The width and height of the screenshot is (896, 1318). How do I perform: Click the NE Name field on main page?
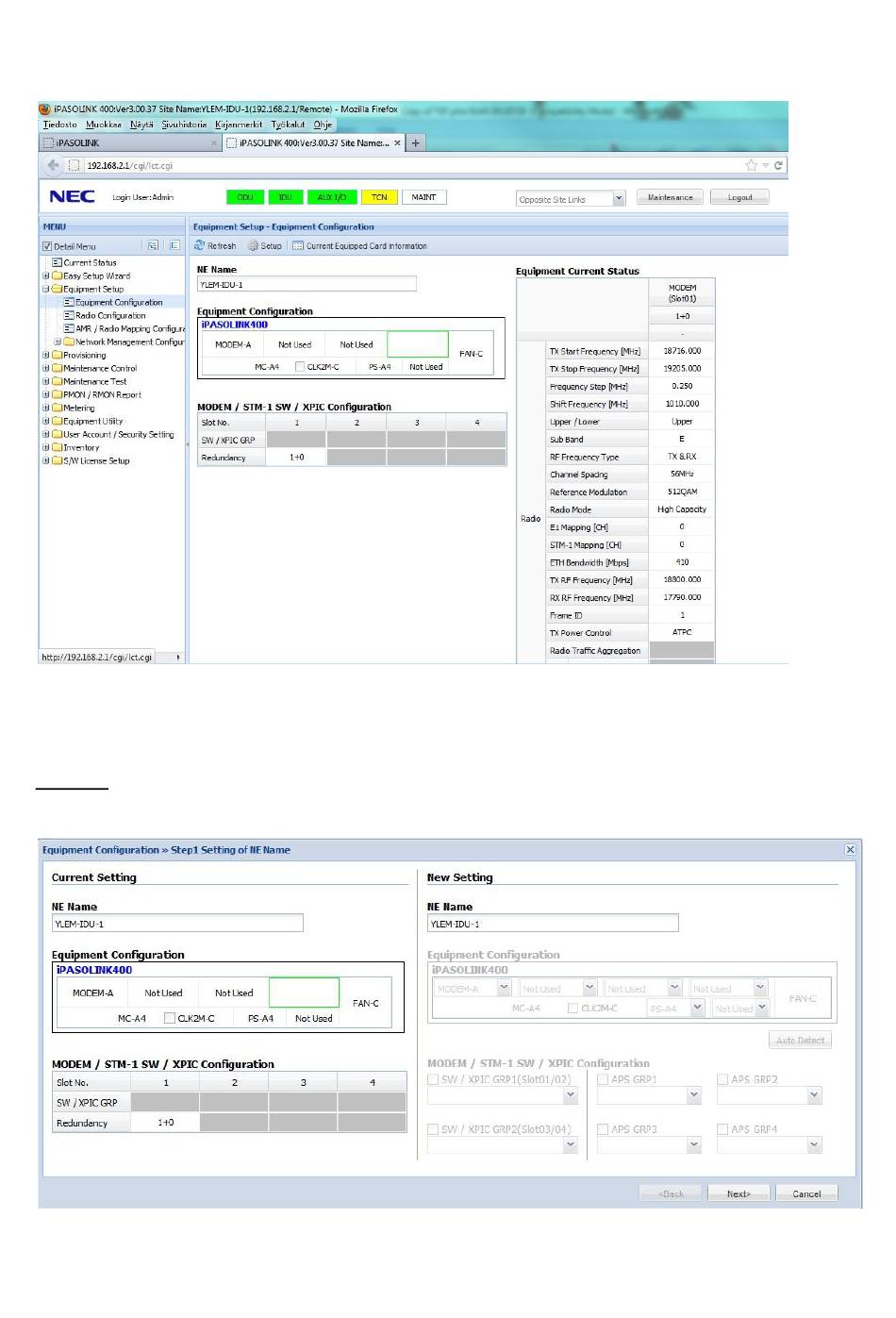pyautogui.click(x=307, y=284)
